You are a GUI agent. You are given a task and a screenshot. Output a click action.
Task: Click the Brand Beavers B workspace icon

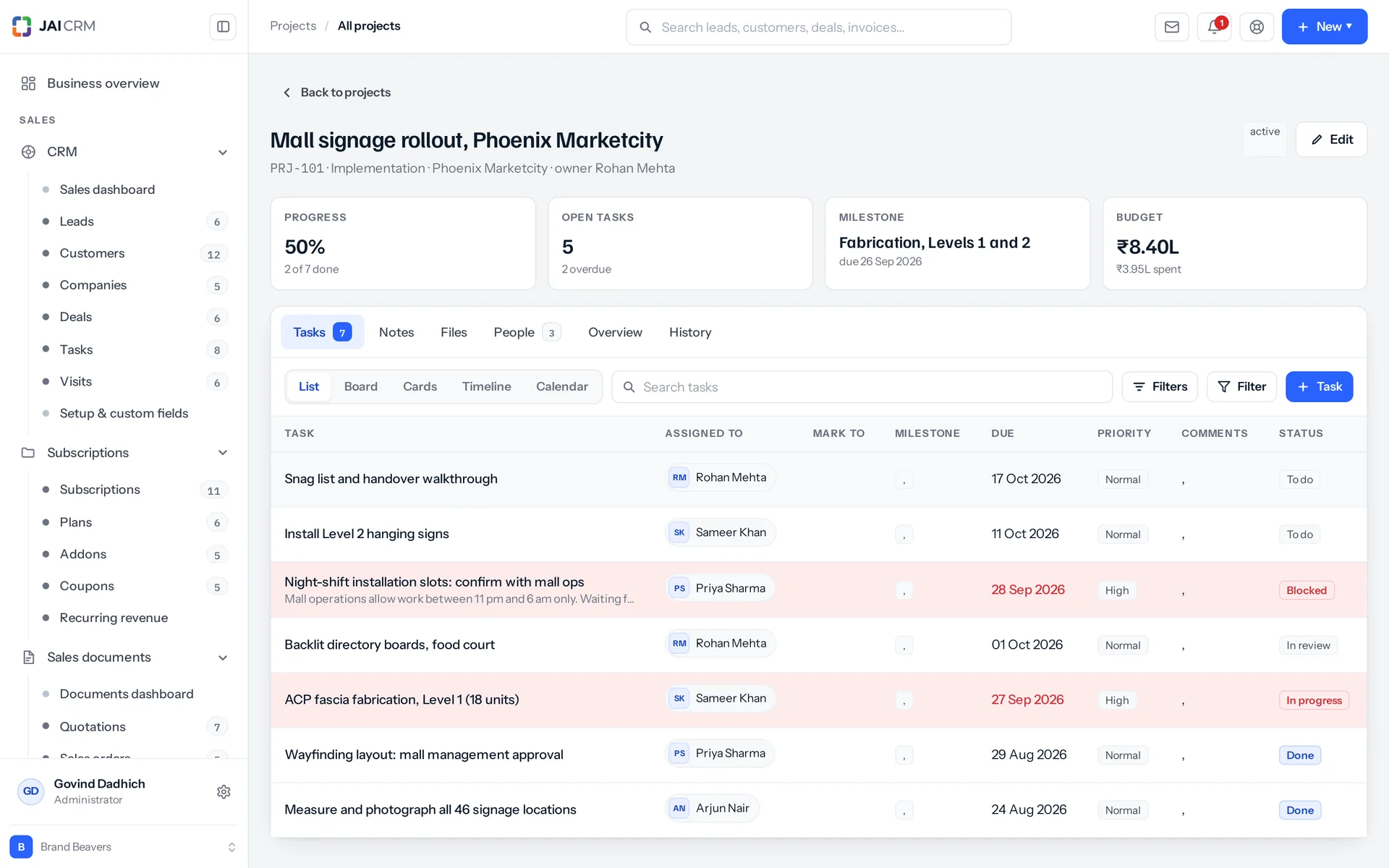pyautogui.click(x=21, y=846)
